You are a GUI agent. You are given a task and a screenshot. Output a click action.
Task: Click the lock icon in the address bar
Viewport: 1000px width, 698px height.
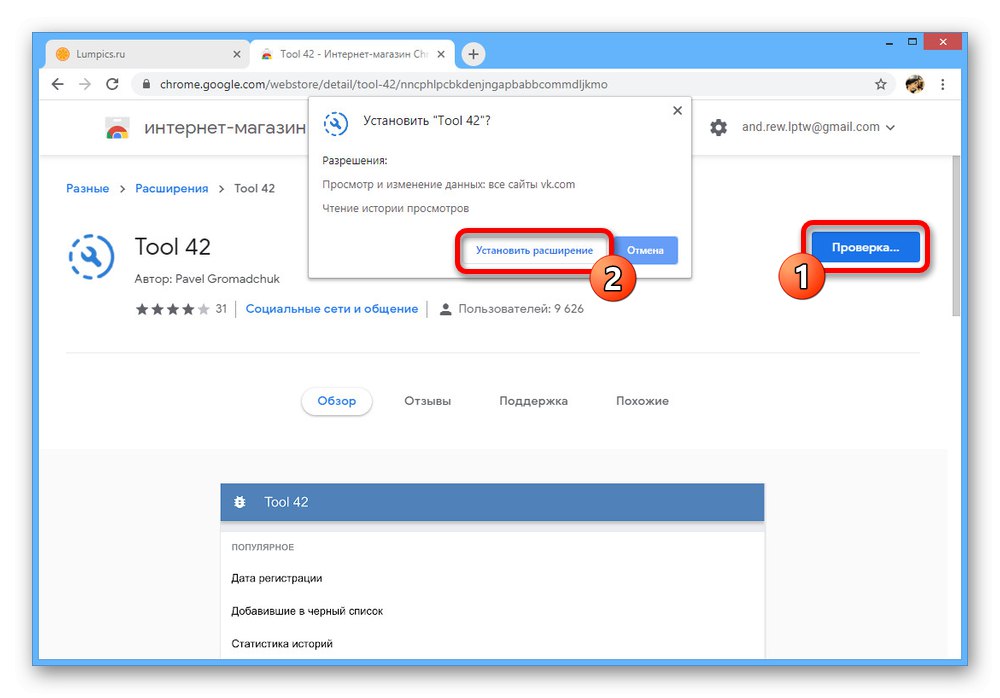(x=146, y=84)
